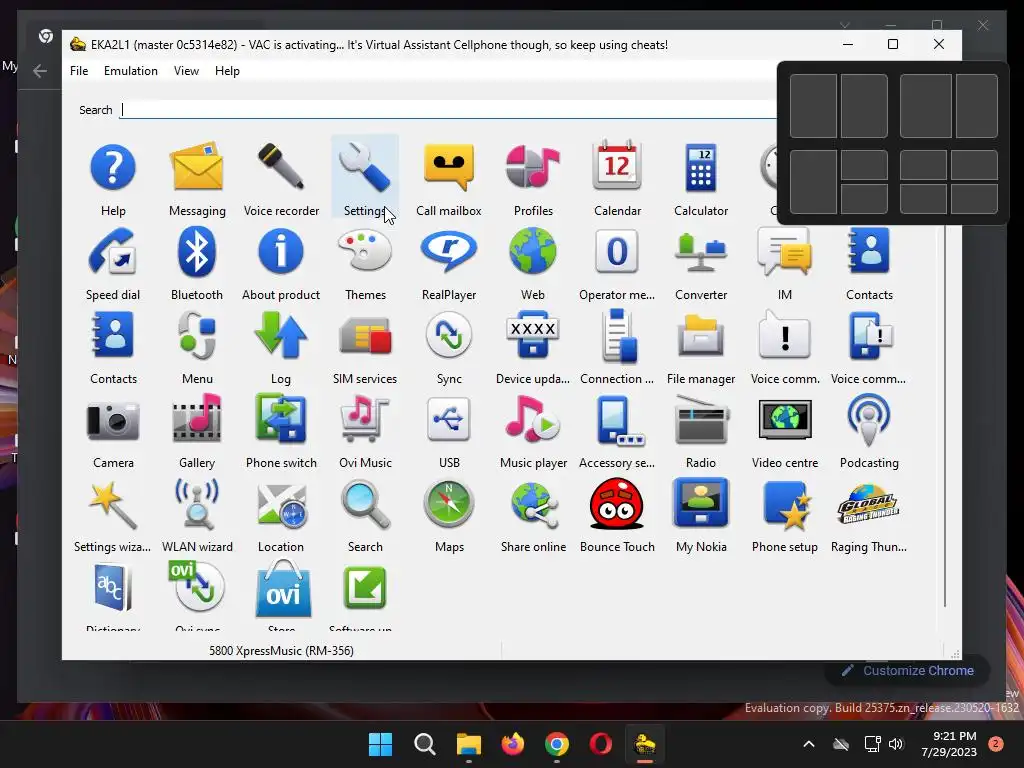Launch the Ovi Music app
1024x768 pixels.
(x=364, y=420)
